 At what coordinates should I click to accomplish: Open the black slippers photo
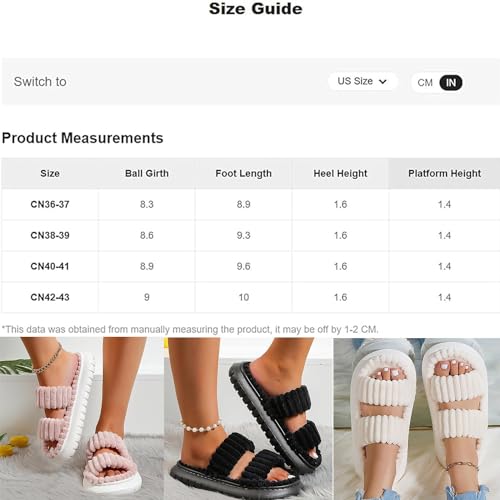[x=249, y=419]
